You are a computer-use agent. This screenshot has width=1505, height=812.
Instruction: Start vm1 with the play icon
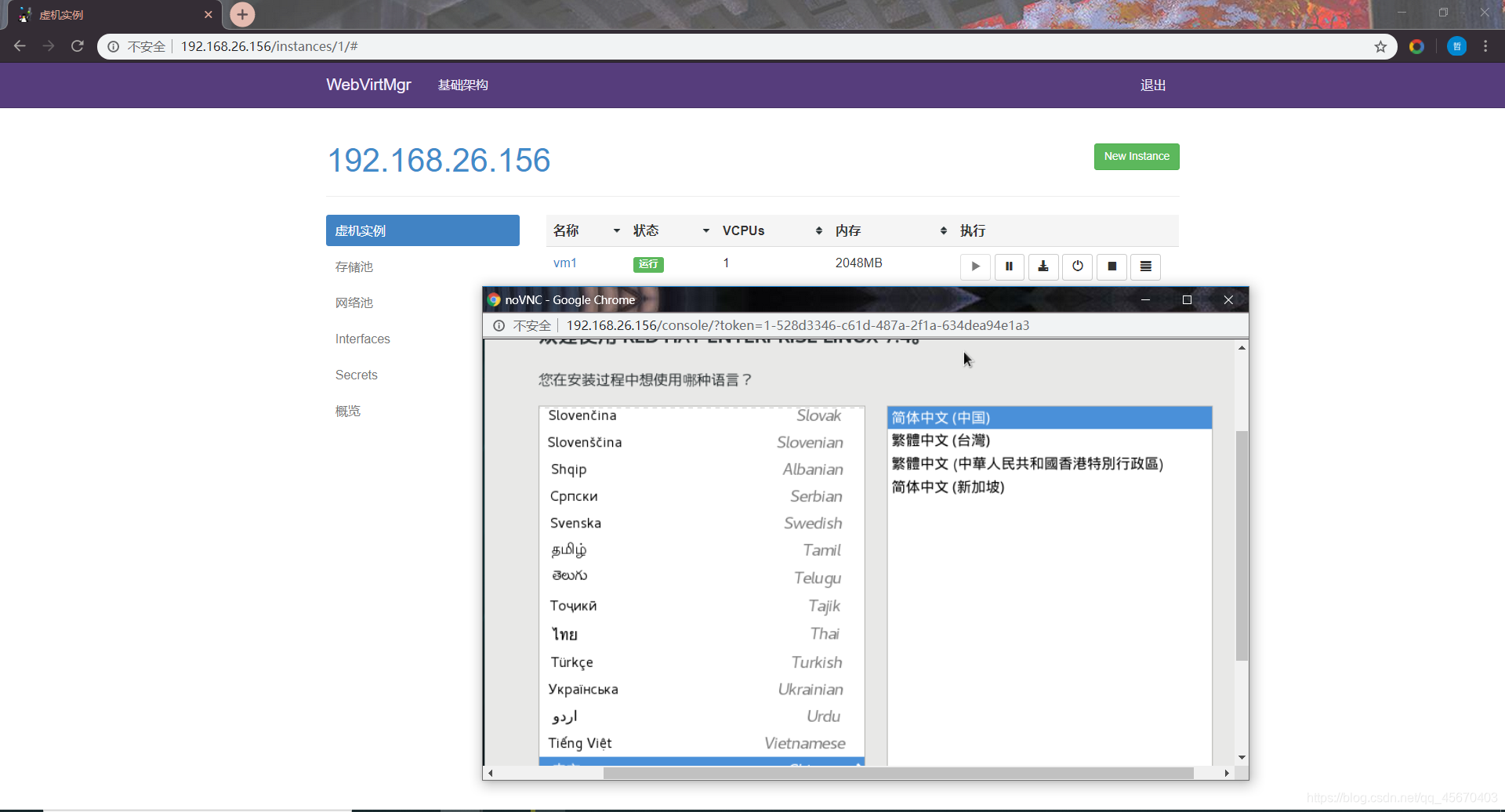coord(975,266)
